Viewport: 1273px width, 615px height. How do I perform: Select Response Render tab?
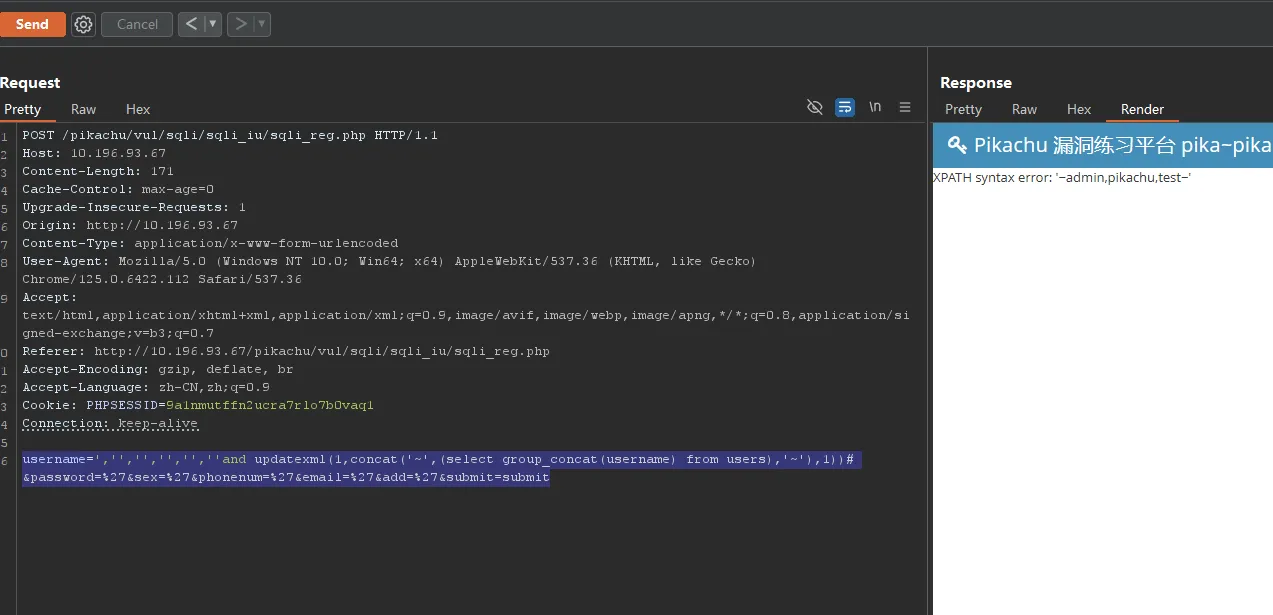(1142, 109)
